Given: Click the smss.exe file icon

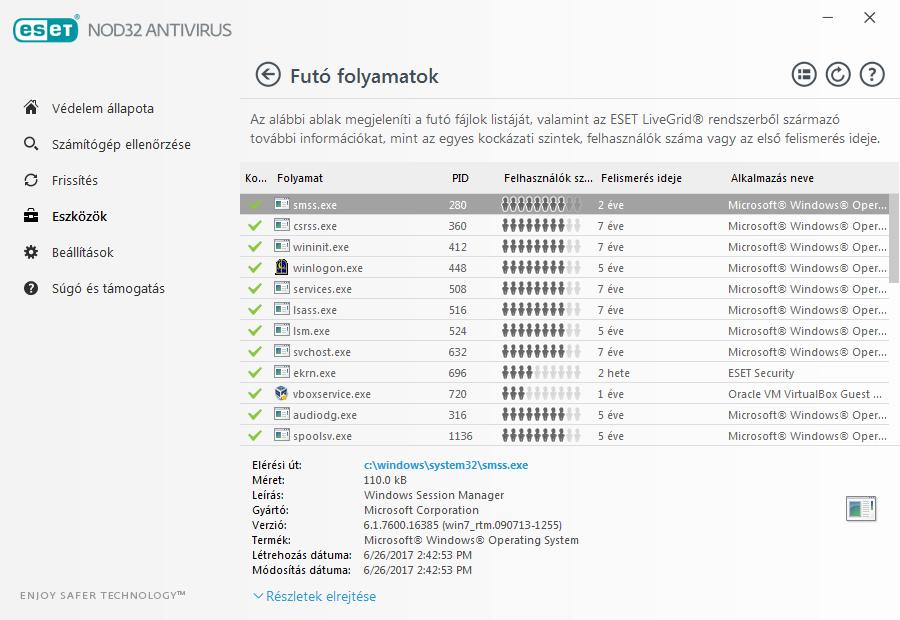Looking at the screenshot, I should 282,204.
